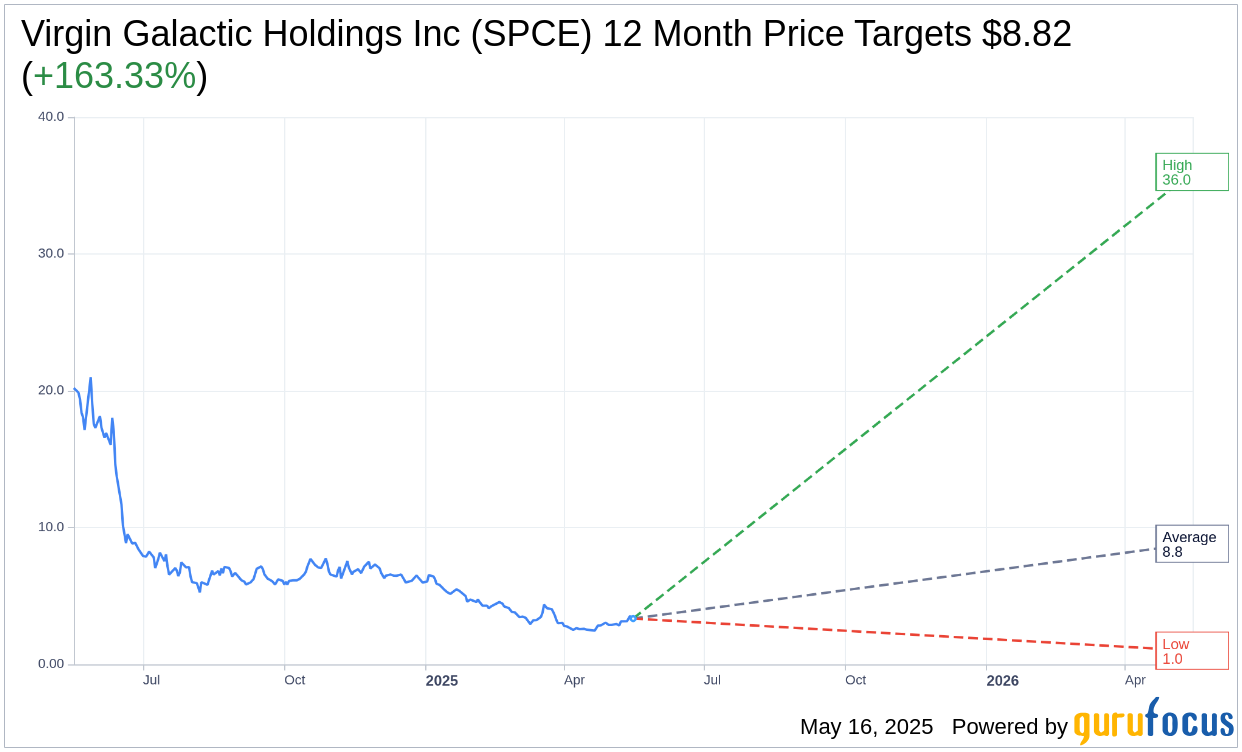Screen dimensions: 1242x752
Task: Click the red dashed low target line
Action: pyautogui.click(x=894, y=633)
